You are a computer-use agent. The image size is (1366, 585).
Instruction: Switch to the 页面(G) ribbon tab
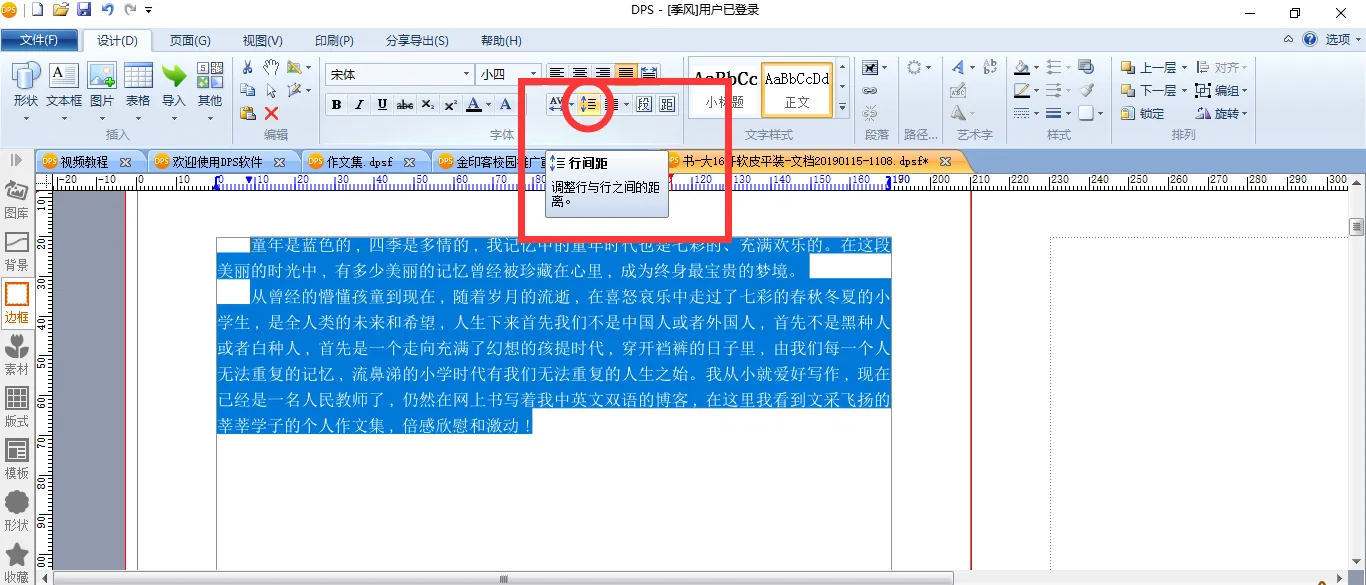coord(189,41)
